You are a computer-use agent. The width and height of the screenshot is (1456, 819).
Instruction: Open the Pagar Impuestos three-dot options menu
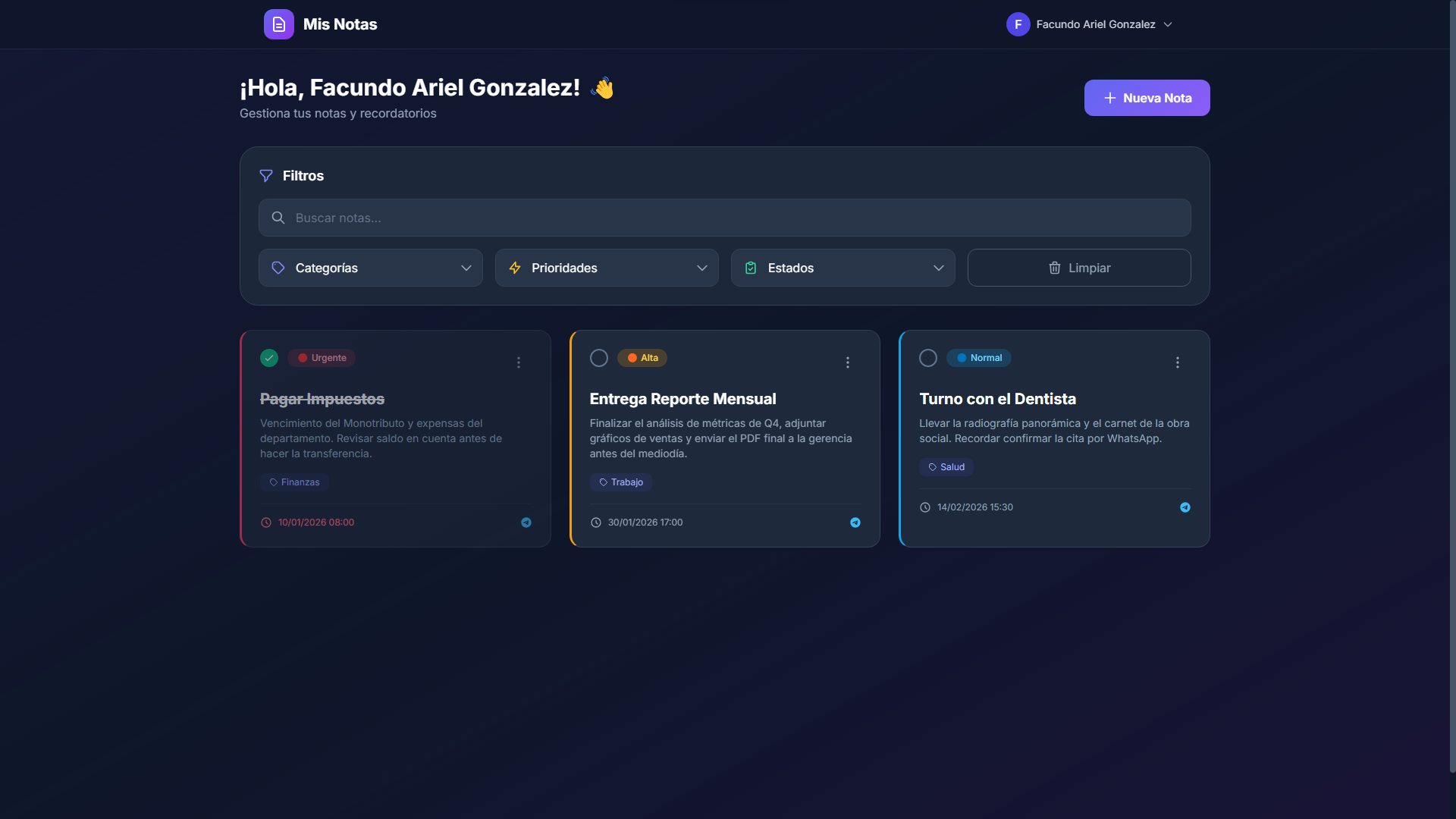click(x=519, y=362)
